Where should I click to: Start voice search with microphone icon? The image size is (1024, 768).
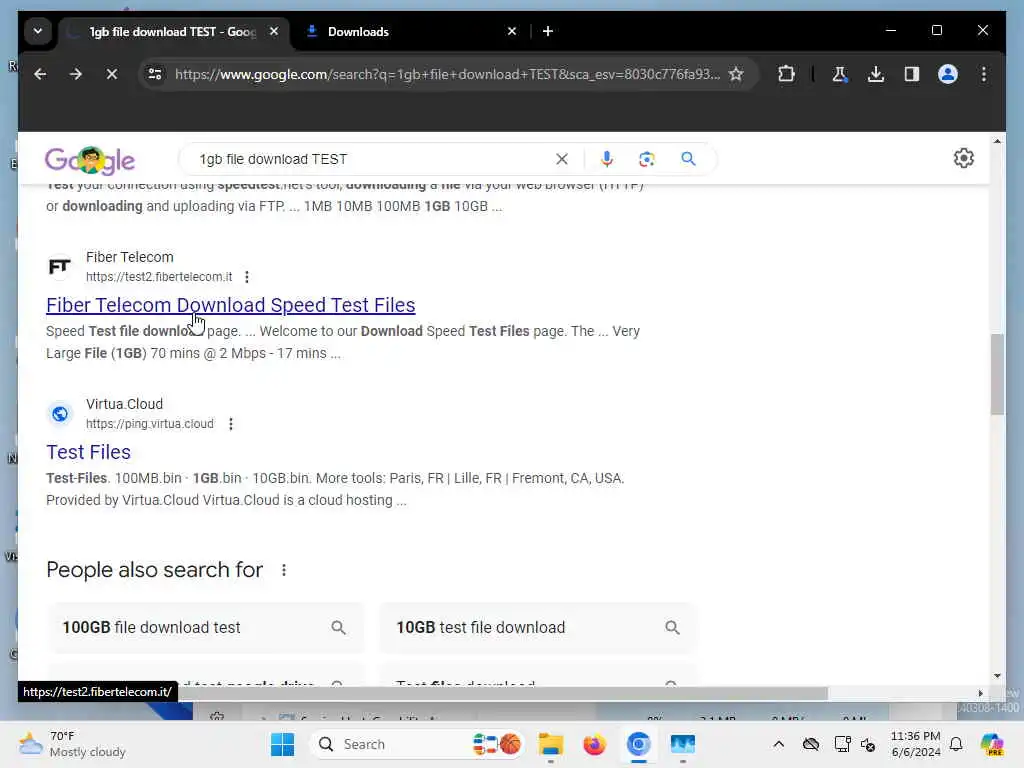(x=607, y=159)
